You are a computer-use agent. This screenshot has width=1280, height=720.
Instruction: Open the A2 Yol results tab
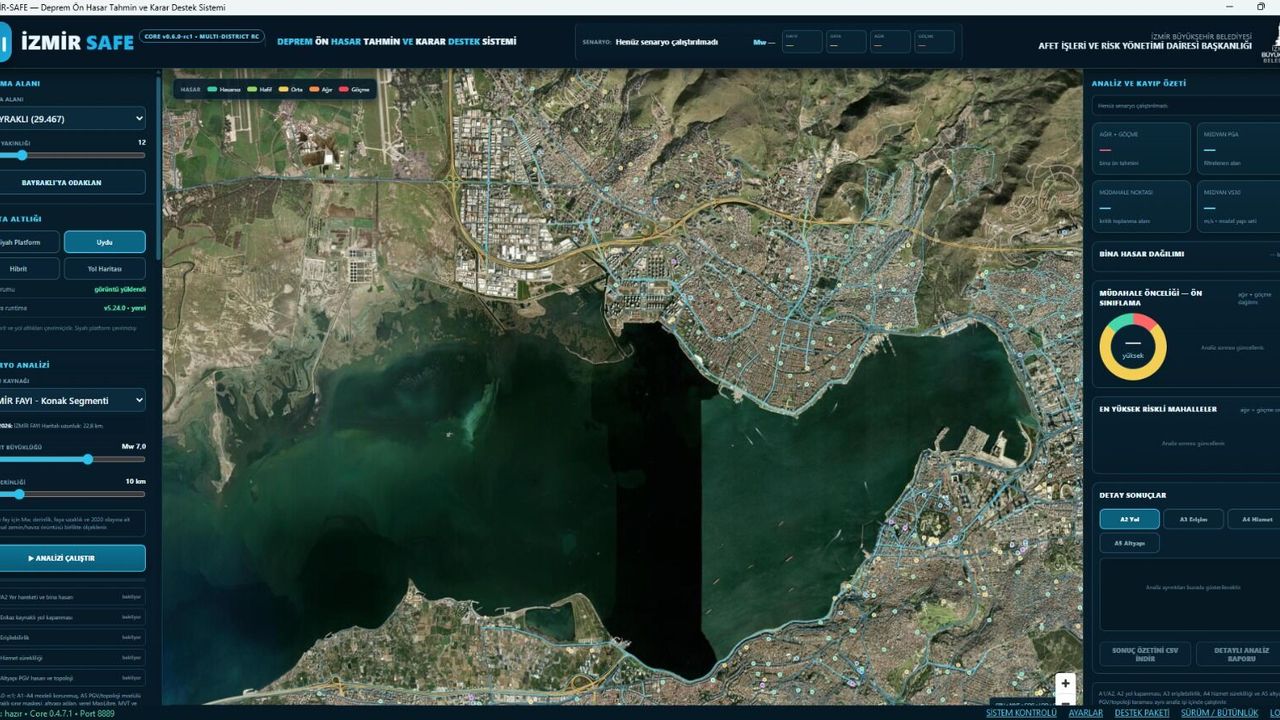click(x=1130, y=519)
